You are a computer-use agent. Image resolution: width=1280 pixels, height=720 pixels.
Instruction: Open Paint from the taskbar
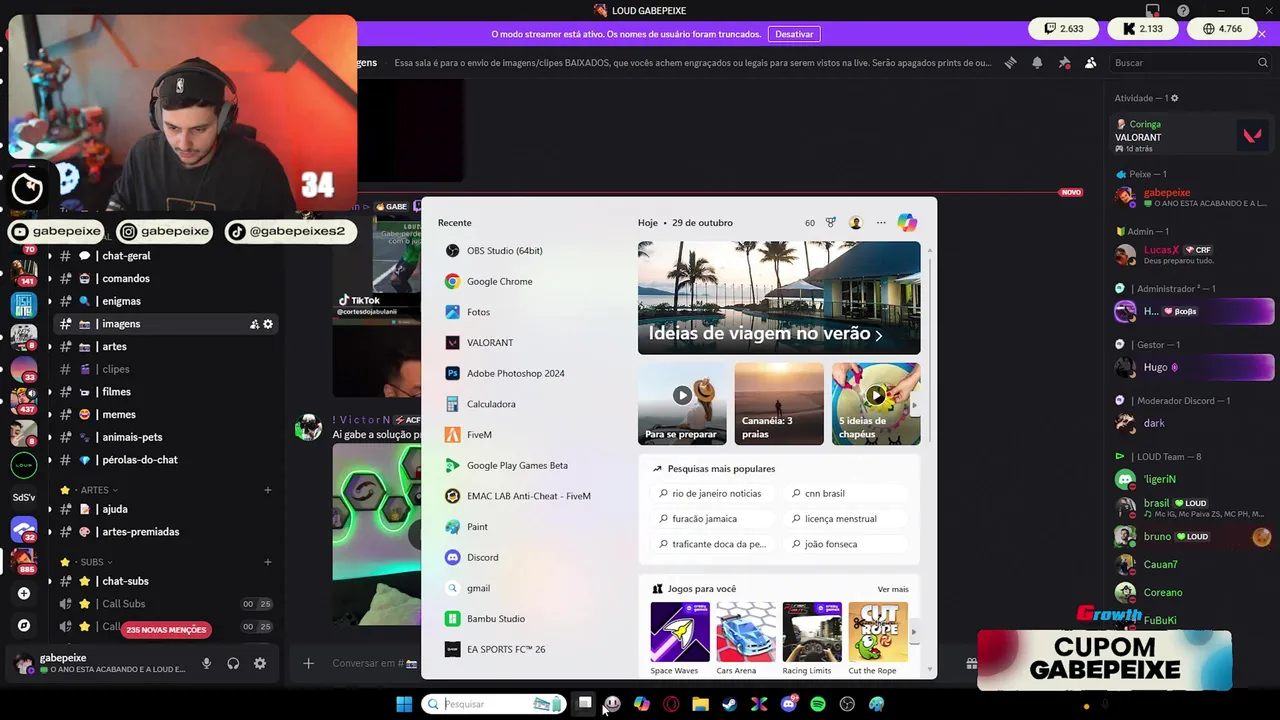(x=877, y=704)
